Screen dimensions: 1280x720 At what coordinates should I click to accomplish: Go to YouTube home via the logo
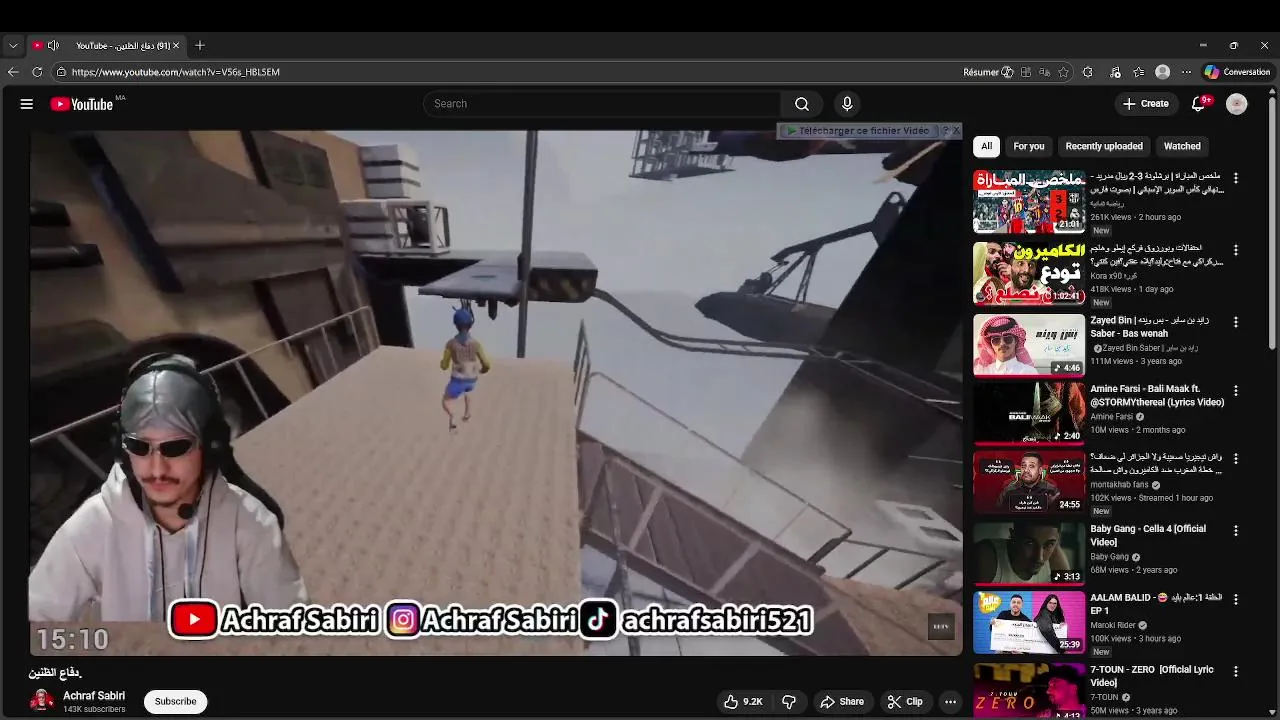coord(82,104)
